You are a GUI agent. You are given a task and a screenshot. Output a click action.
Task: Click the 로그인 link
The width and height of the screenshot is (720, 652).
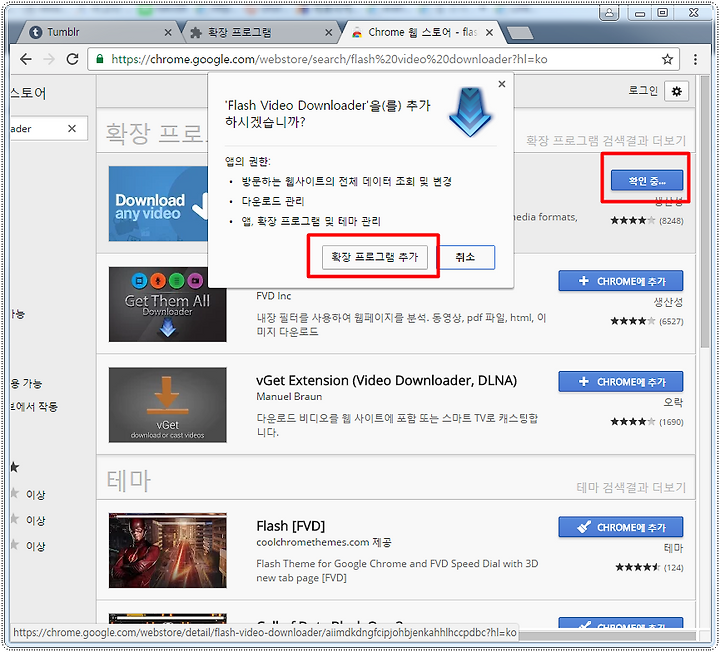[643, 91]
